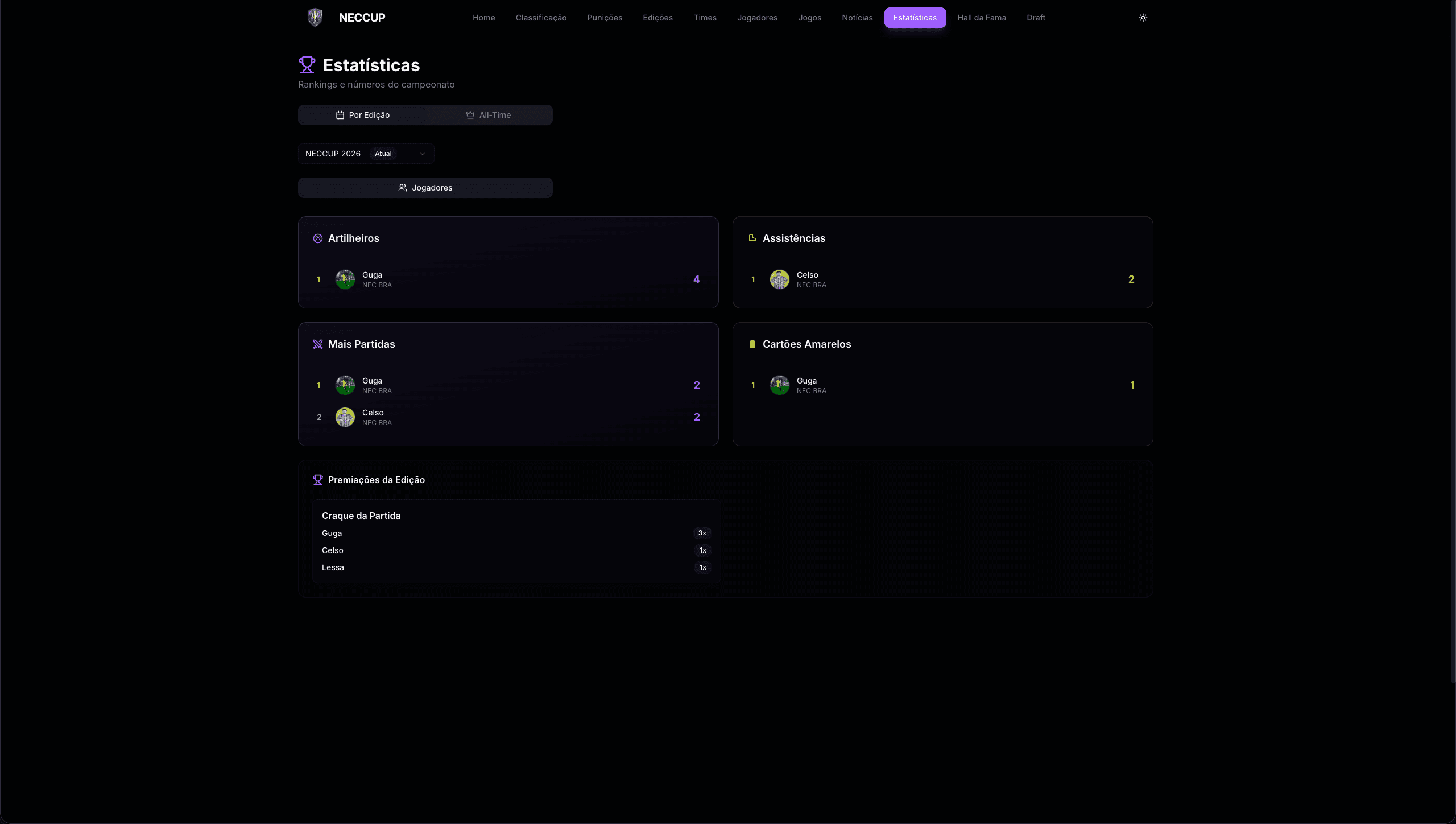The width and height of the screenshot is (1456, 824).
Task: Switch to the Por Edição view
Action: [363, 115]
